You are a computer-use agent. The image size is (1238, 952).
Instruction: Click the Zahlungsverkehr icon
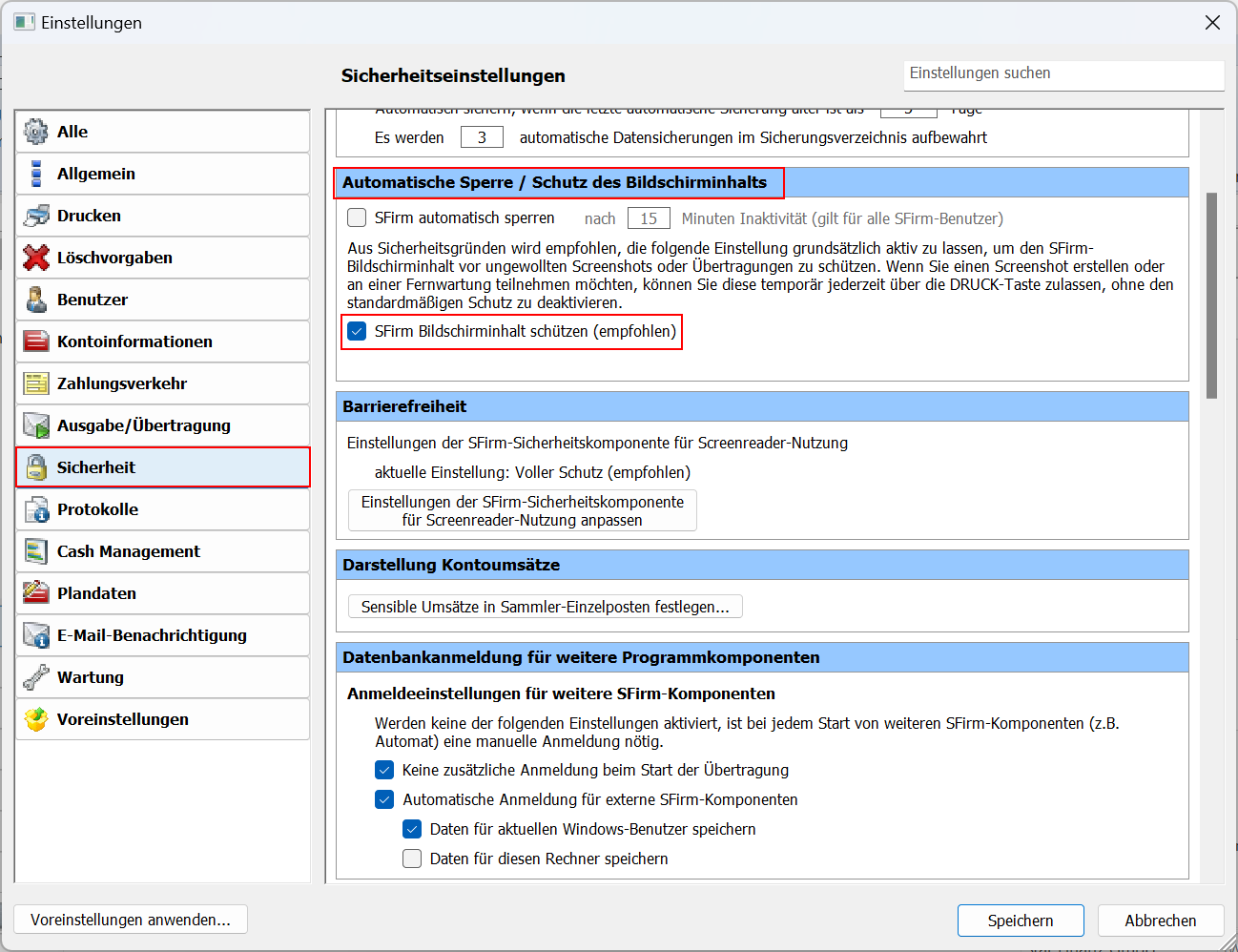pyautogui.click(x=36, y=383)
